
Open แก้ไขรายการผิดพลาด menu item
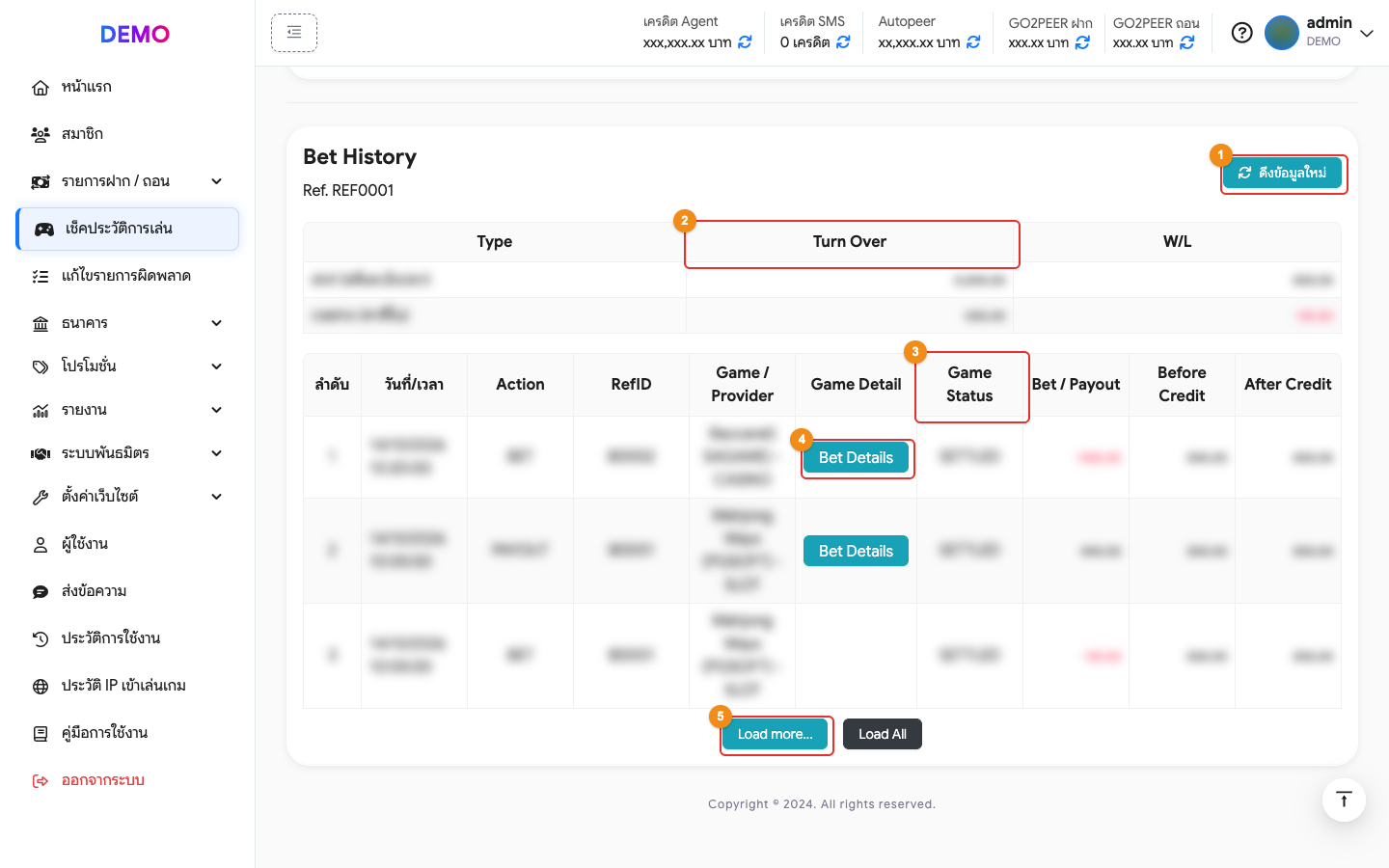127,276
